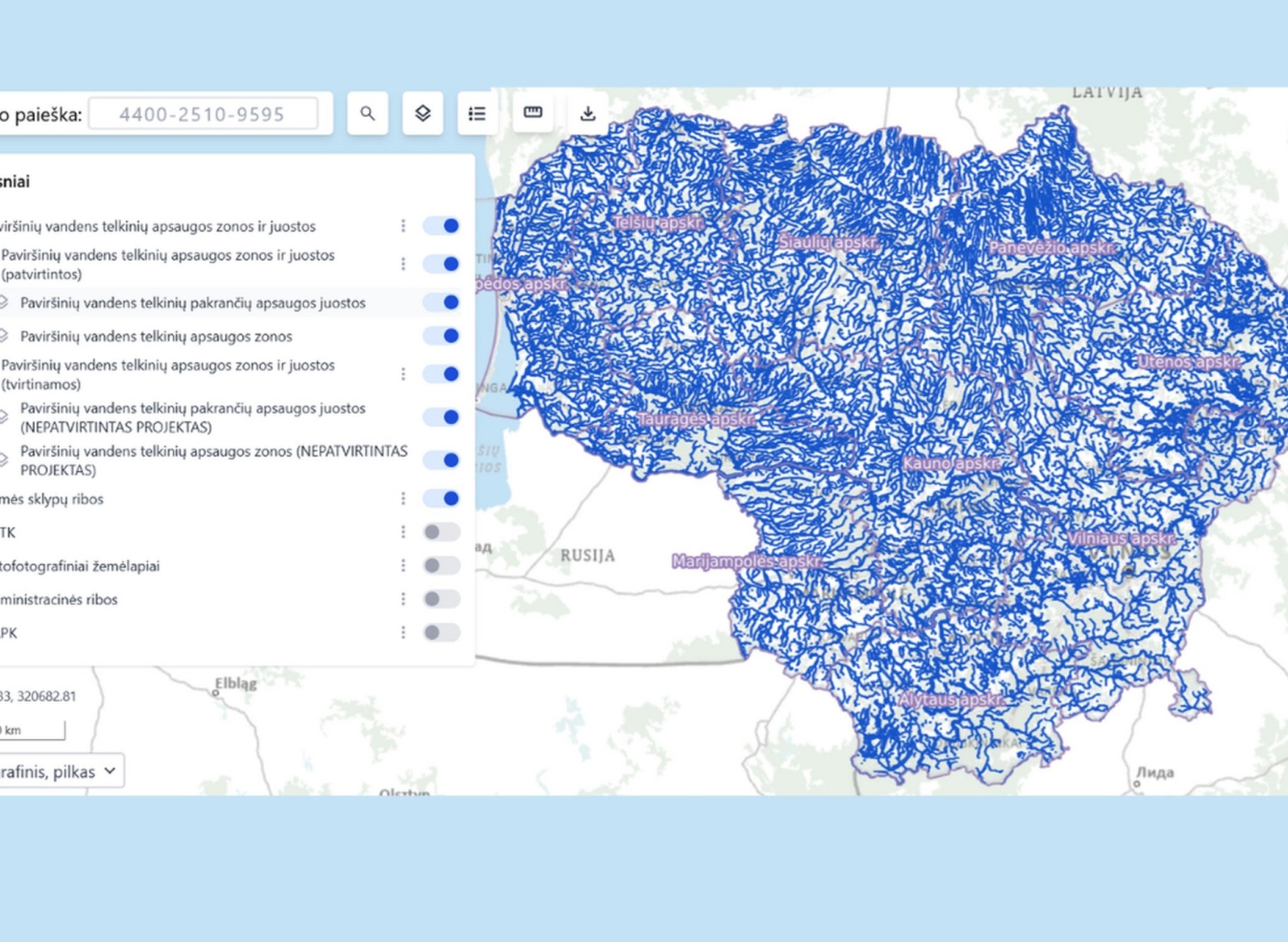The width and height of the screenshot is (1288, 942).
Task: Open the legend list icon in toolbar
Action: [477, 113]
